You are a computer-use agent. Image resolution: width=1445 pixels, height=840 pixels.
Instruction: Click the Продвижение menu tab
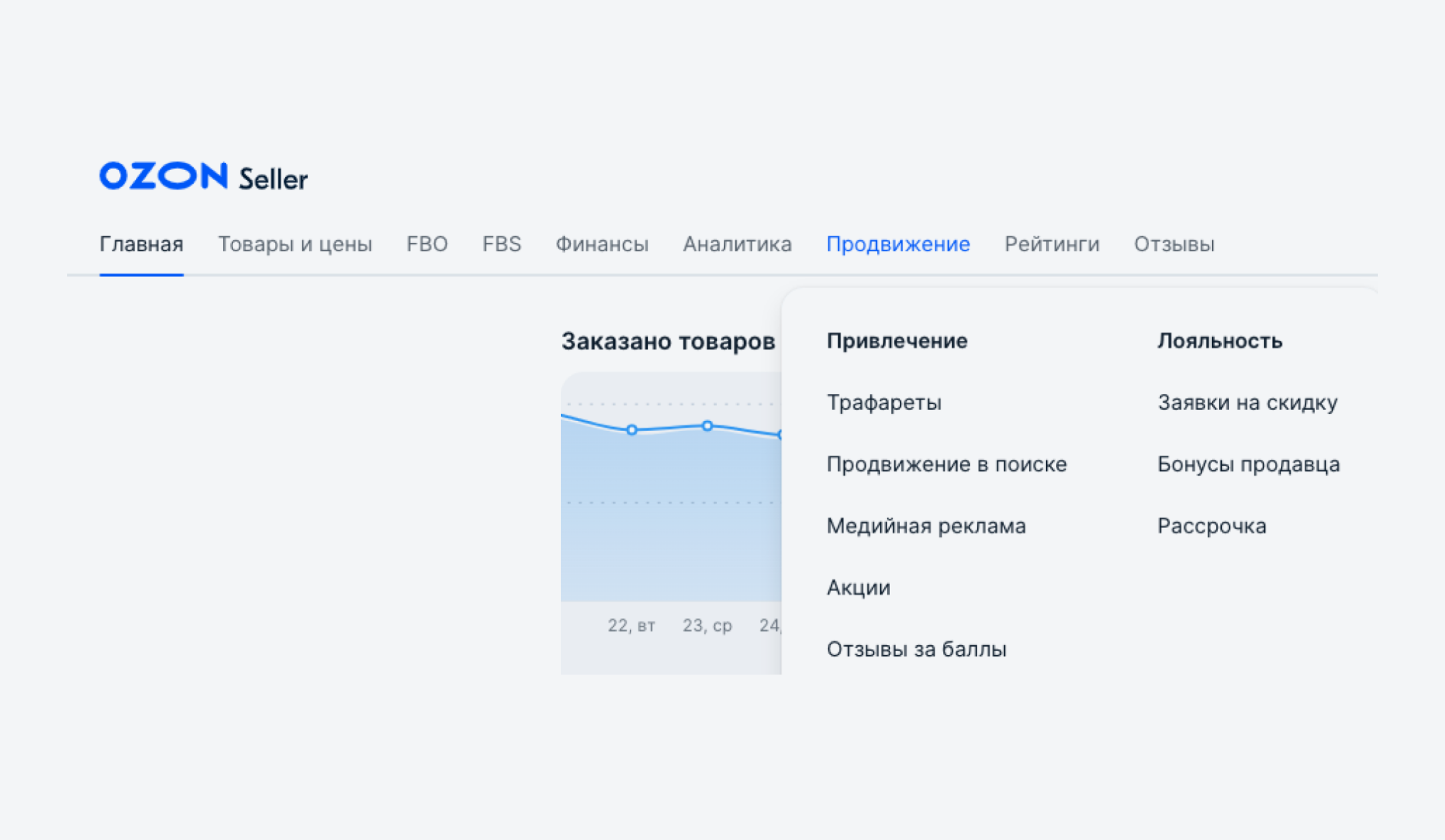pyautogui.click(x=899, y=244)
